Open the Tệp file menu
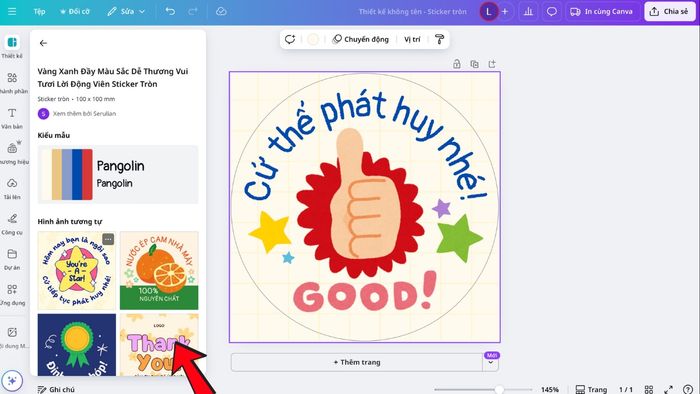Screen dimensions: 700x394 click(39, 12)
